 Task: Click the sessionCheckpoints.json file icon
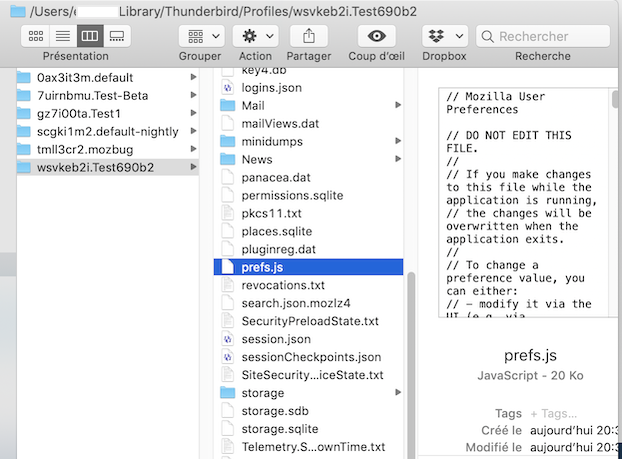pyautogui.click(x=227, y=357)
